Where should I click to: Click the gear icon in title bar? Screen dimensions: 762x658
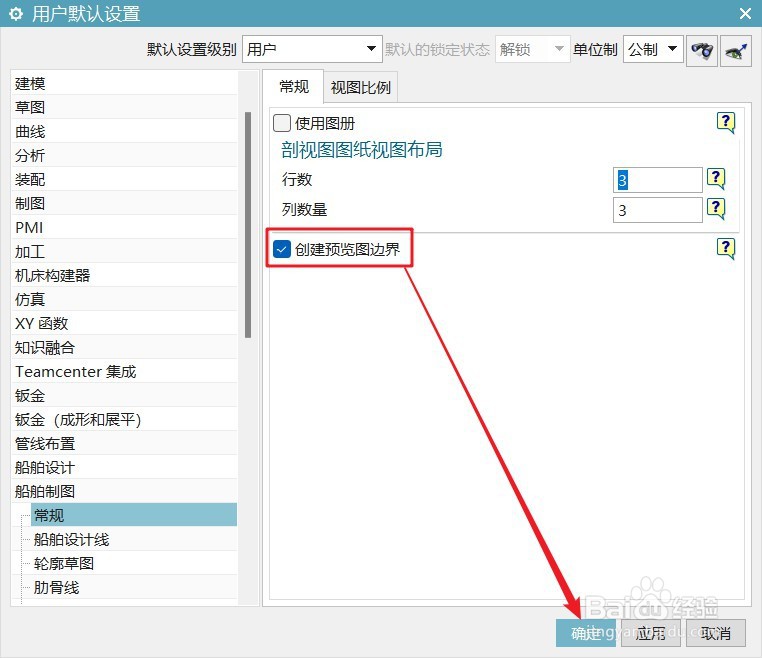pos(16,14)
